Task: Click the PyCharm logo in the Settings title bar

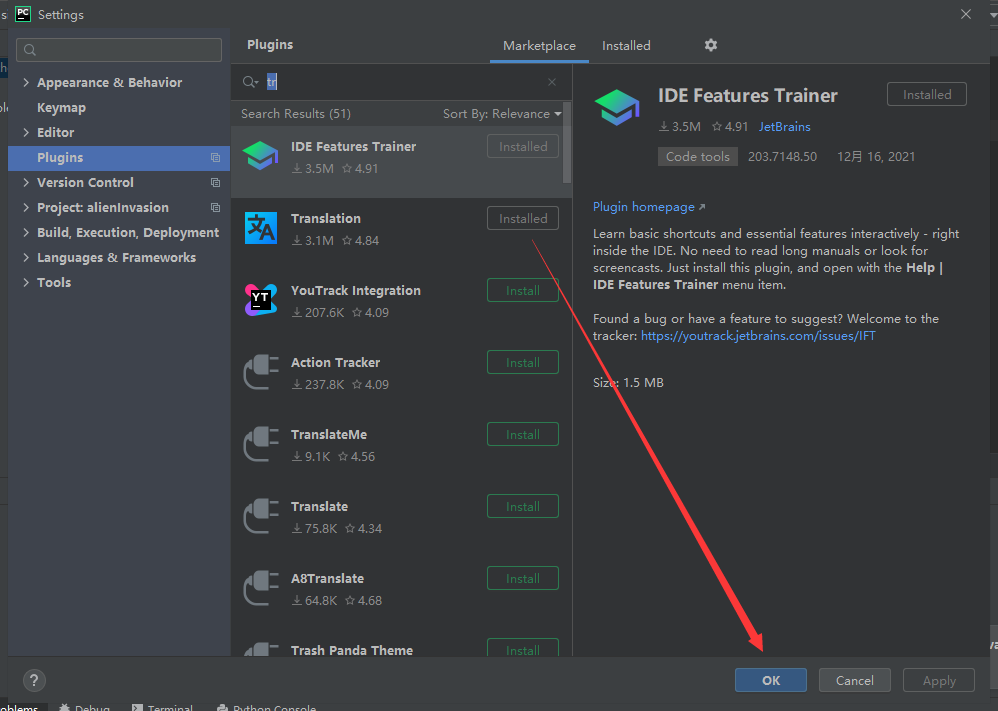Action: (x=23, y=14)
